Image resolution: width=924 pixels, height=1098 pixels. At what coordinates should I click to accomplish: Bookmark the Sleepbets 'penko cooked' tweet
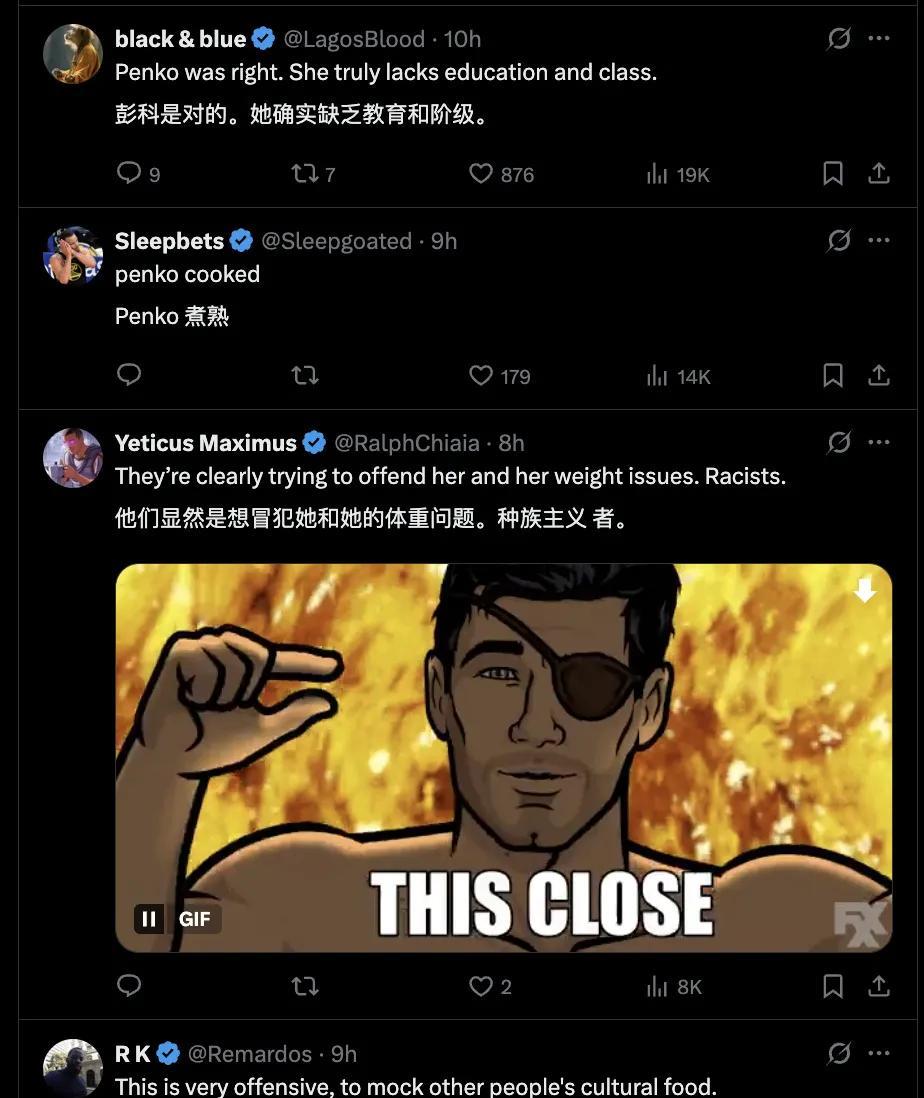(832, 375)
